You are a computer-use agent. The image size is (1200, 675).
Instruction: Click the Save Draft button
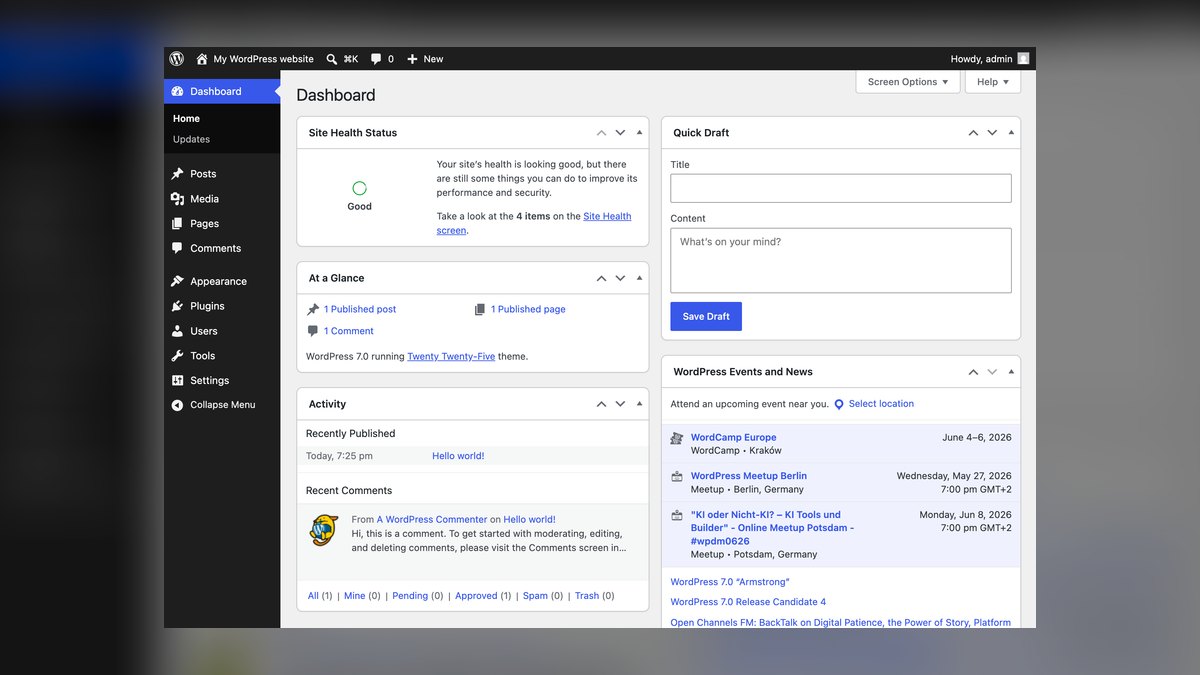click(706, 316)
